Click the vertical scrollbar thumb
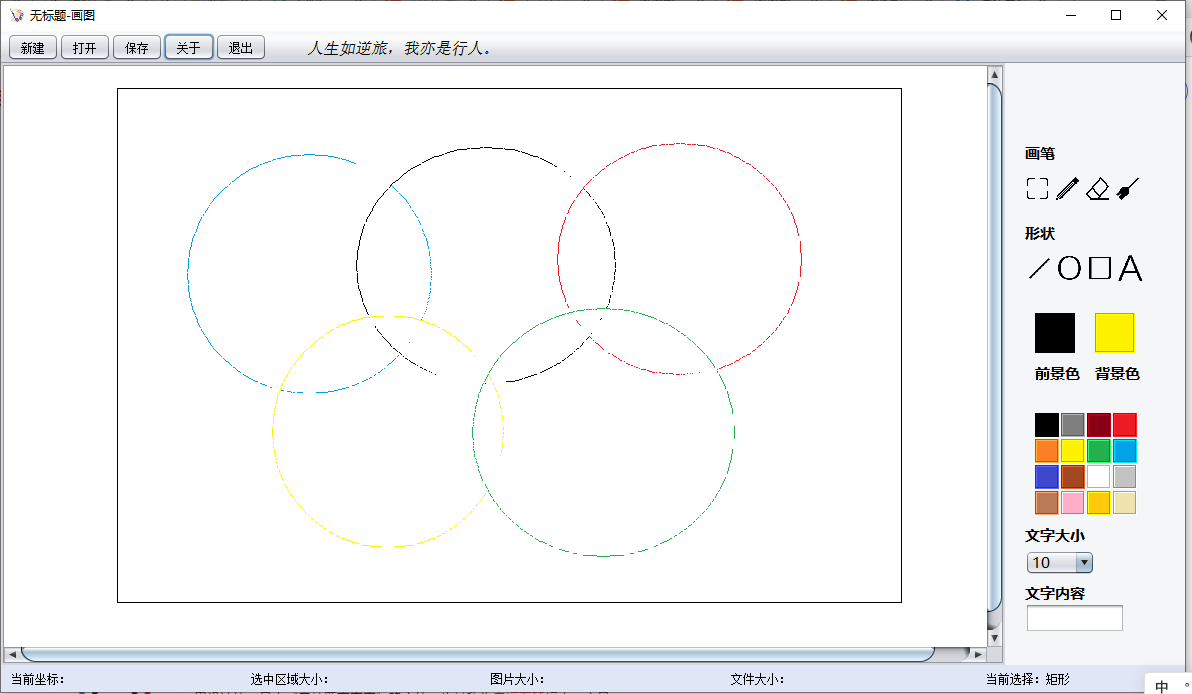Viewport: 1192px width, 694px height. [x=994, y=347]
